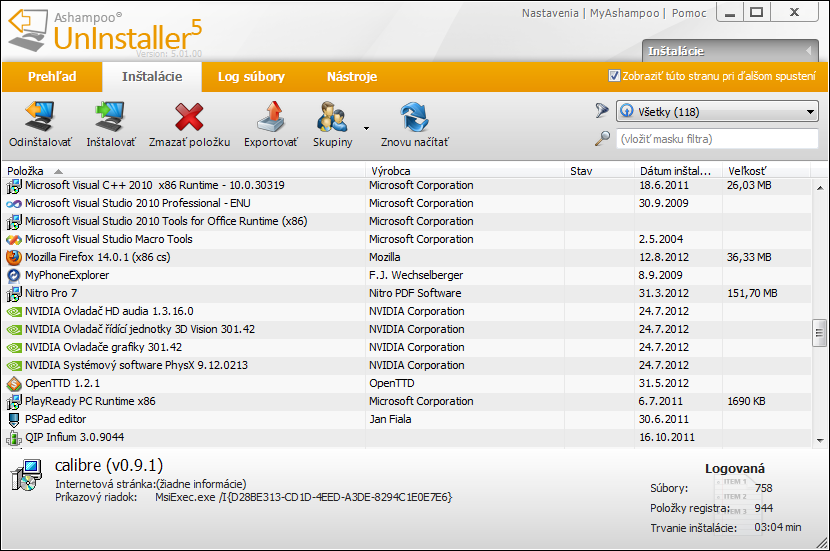Click the Nitro Pro 7 row icon

click(14, 293)
